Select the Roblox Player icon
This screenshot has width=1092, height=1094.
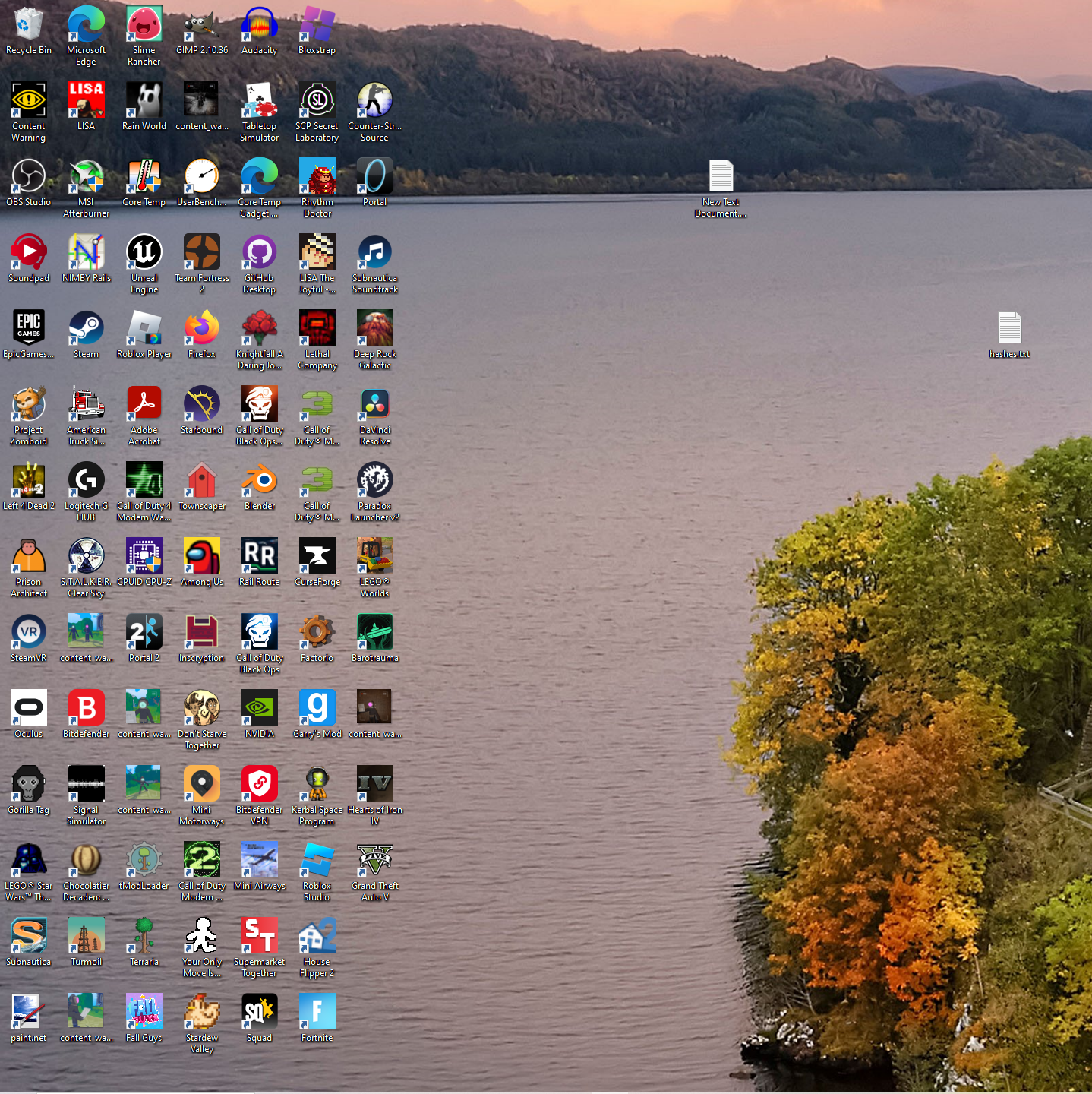(x=144, y=328)
